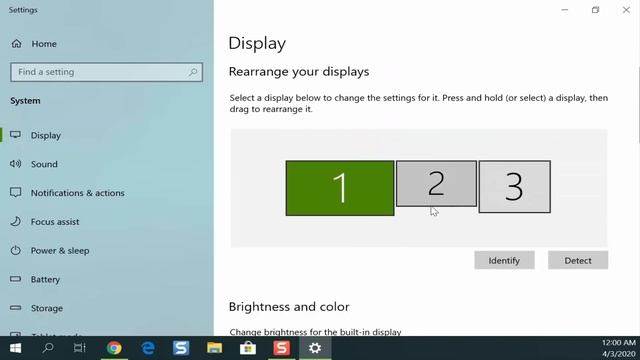Open Notifications & actions settings
This screenshot has width=640, height=360.
(x=78, y=193)
